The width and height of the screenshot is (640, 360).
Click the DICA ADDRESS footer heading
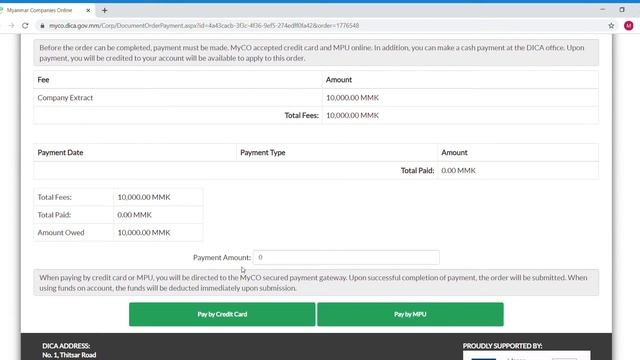tap(66, 346)
